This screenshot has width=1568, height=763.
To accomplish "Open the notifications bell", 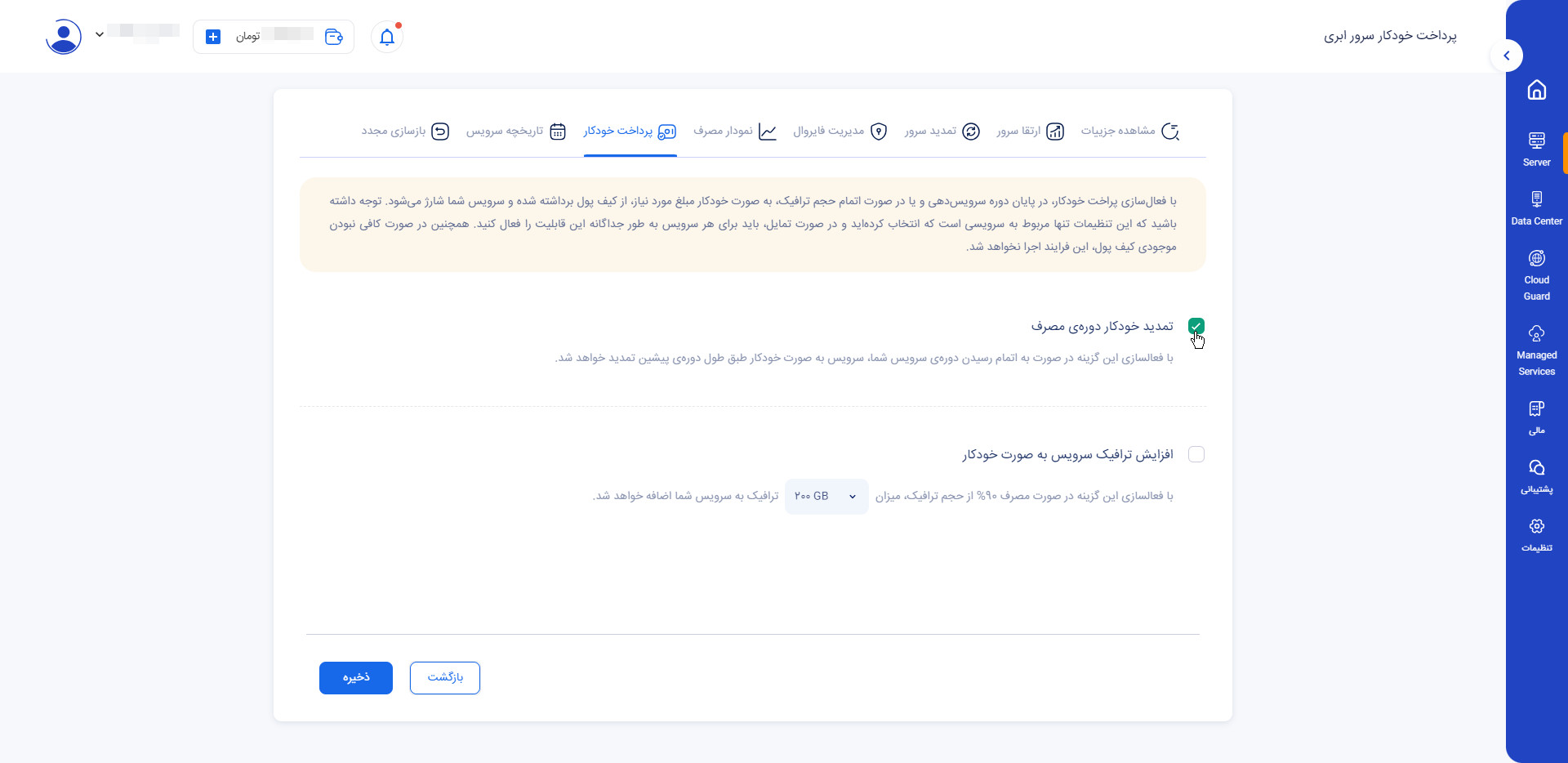I will point(387,37).
